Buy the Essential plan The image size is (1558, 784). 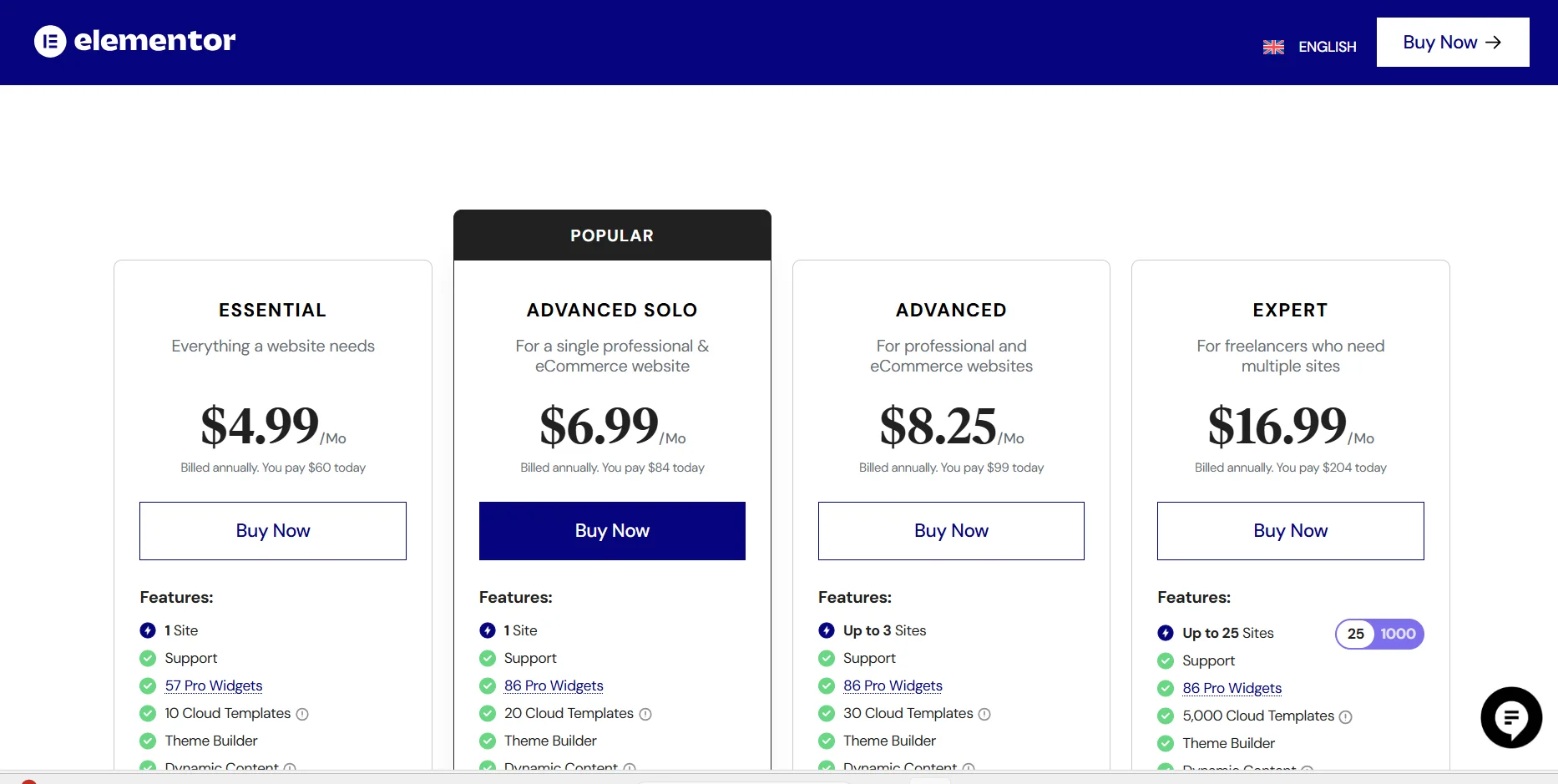point(273,531)
